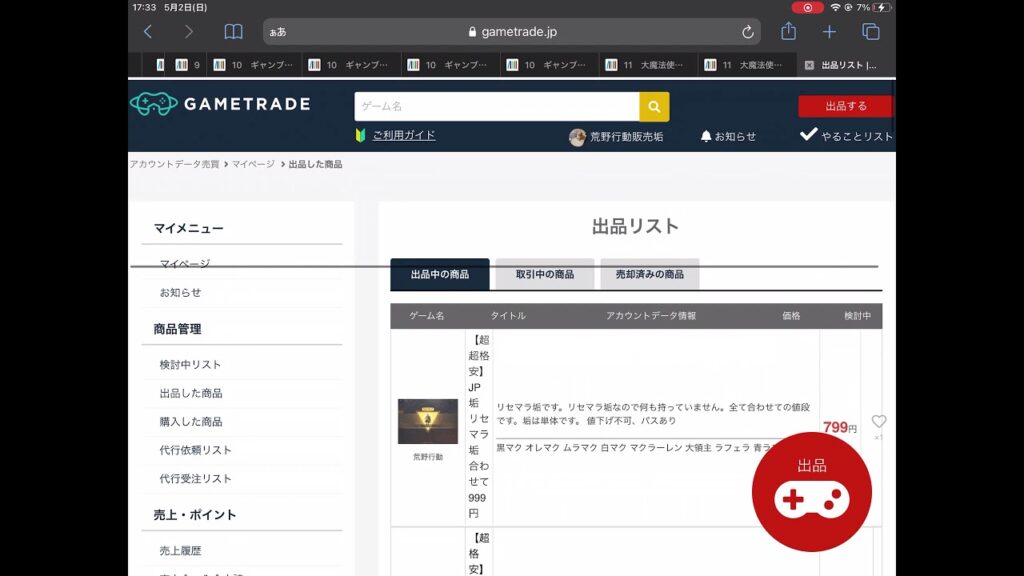
Task: Switch to 売却済みの商品 tab
Action: pyautogui.click(x=649, y=274)
